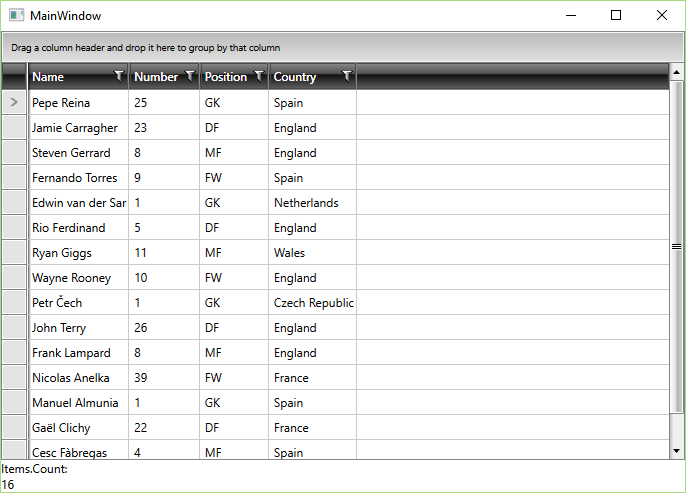Click the MainWindow app icon in title bar

tap(17, 16)
